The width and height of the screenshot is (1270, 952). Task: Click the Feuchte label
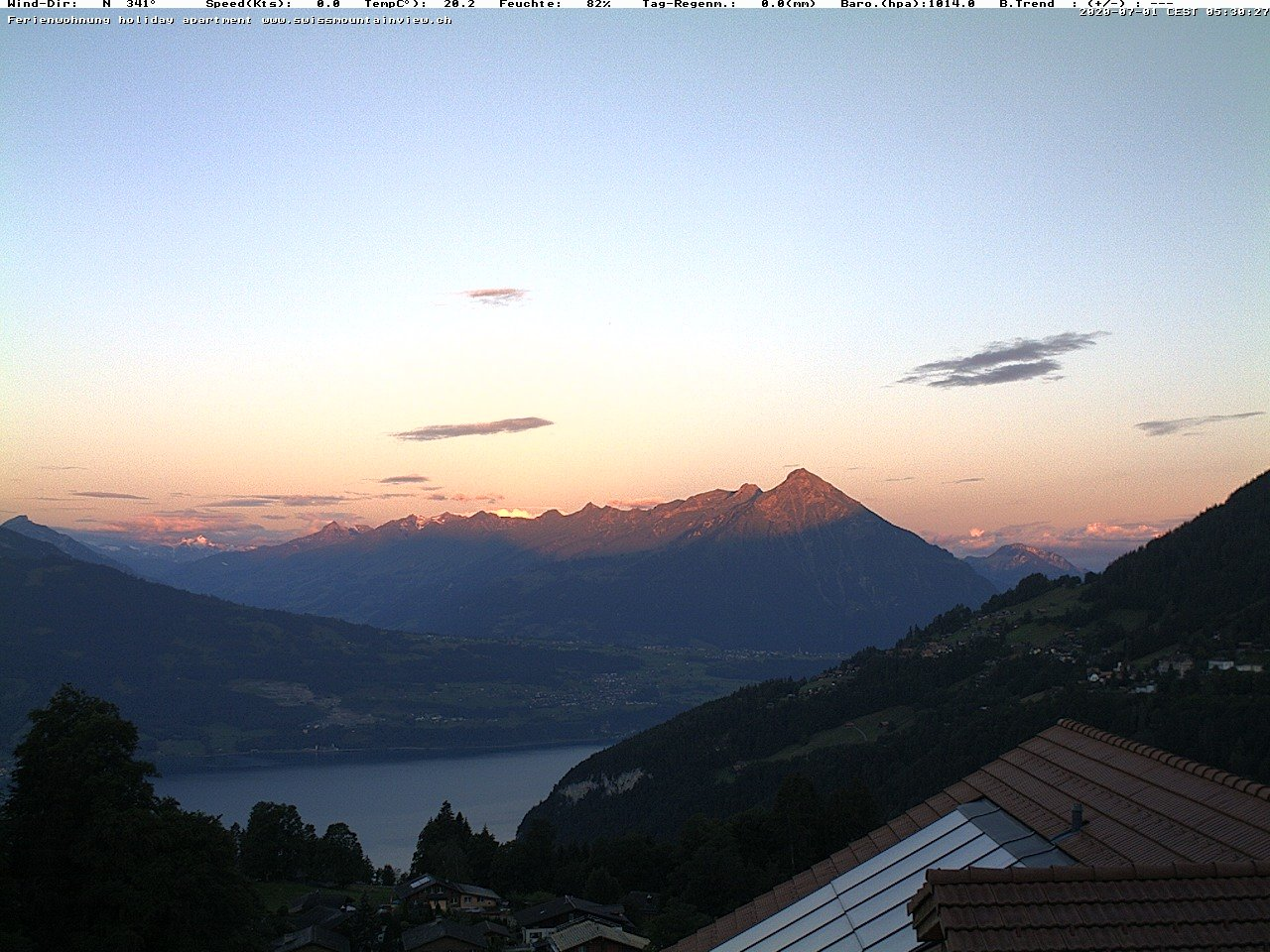(x=531, y=4)
